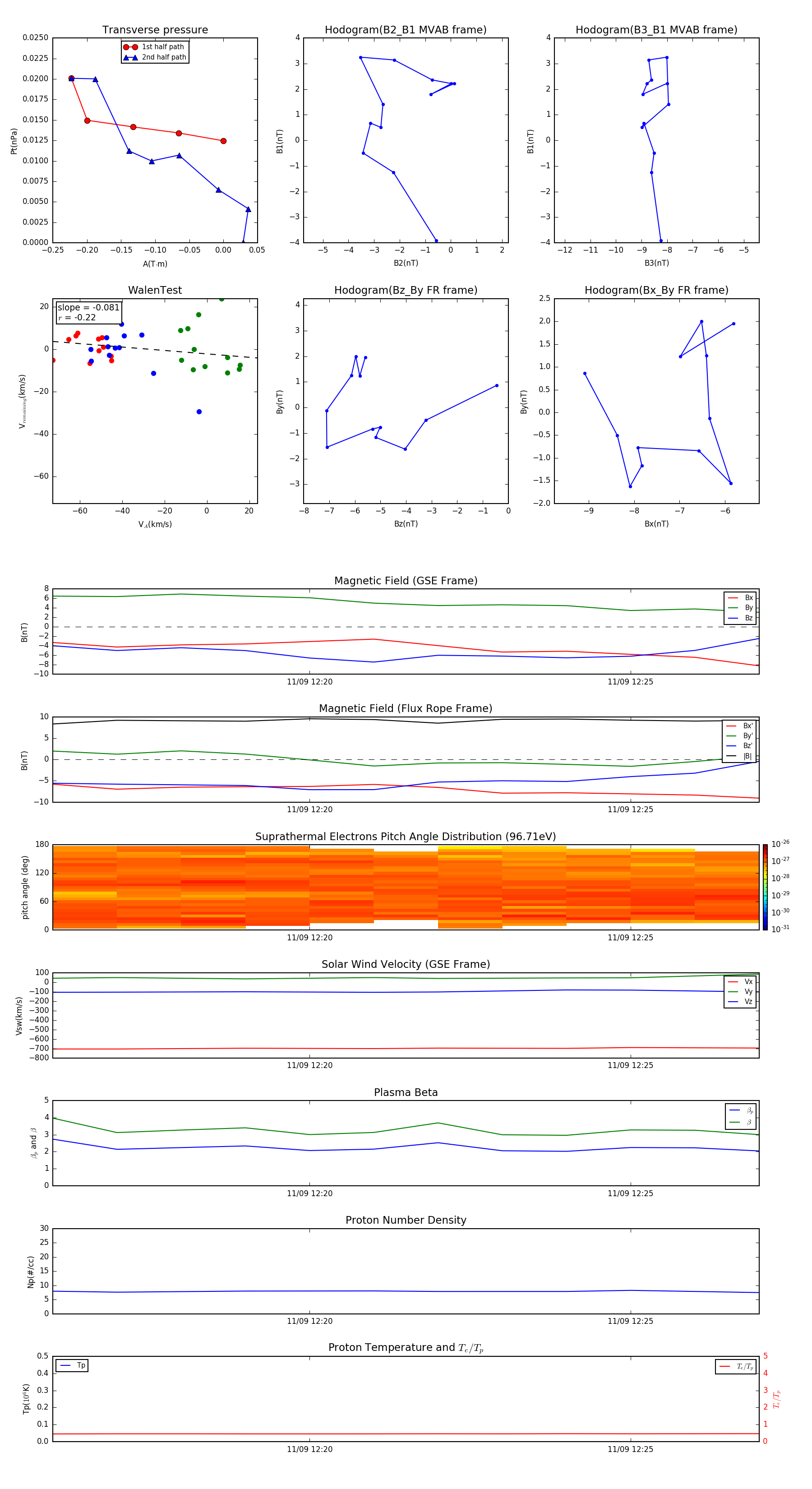This screenshot has height=1489, width=812.
Task: Click '|B|' legend entry in Flux Rope plot
Action: (x=739, y=756)
